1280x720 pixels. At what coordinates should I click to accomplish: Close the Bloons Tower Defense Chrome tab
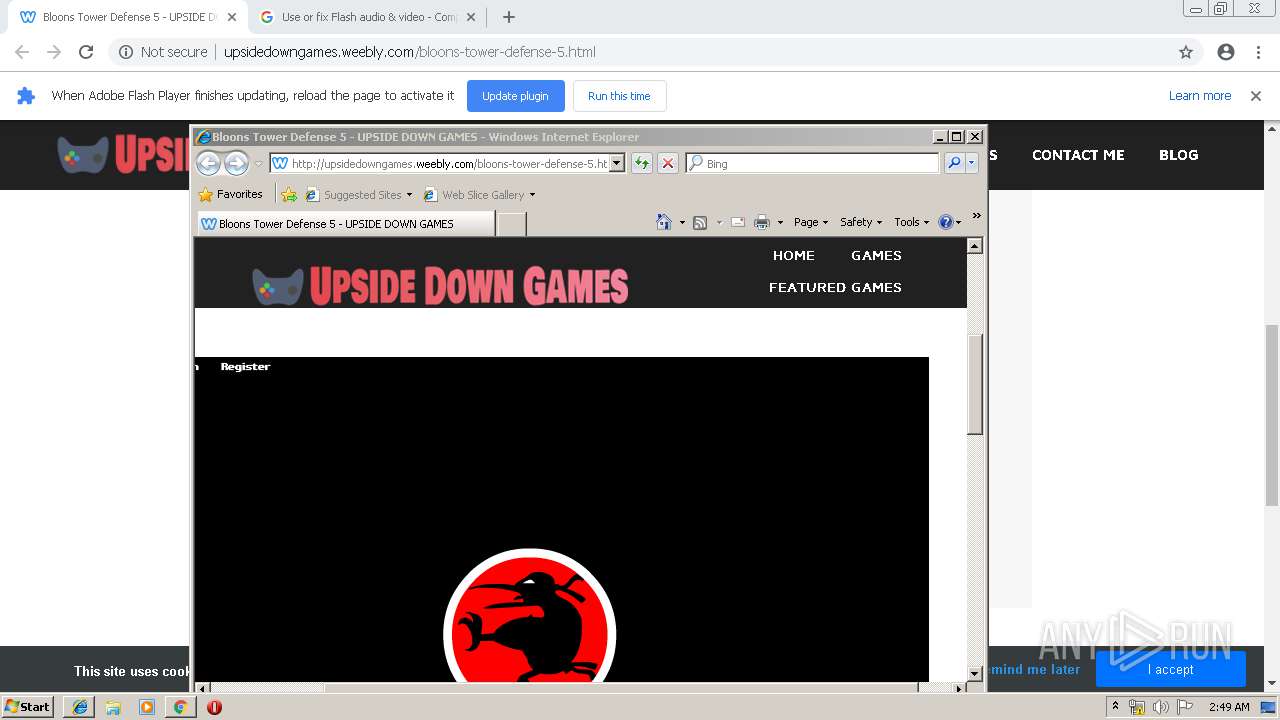click(x=232, y=17)
